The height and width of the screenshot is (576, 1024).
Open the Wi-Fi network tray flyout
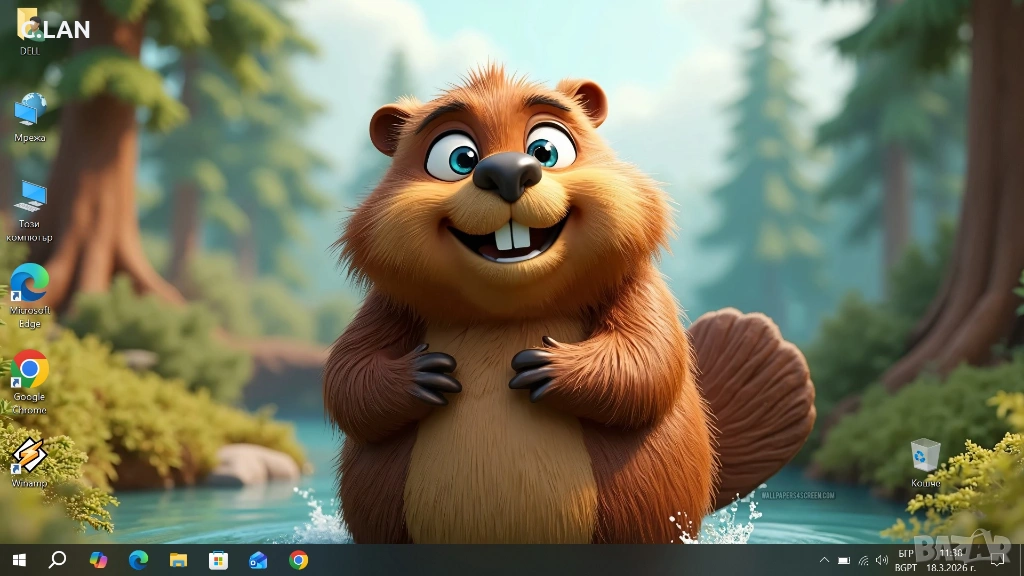pos(863,560)
